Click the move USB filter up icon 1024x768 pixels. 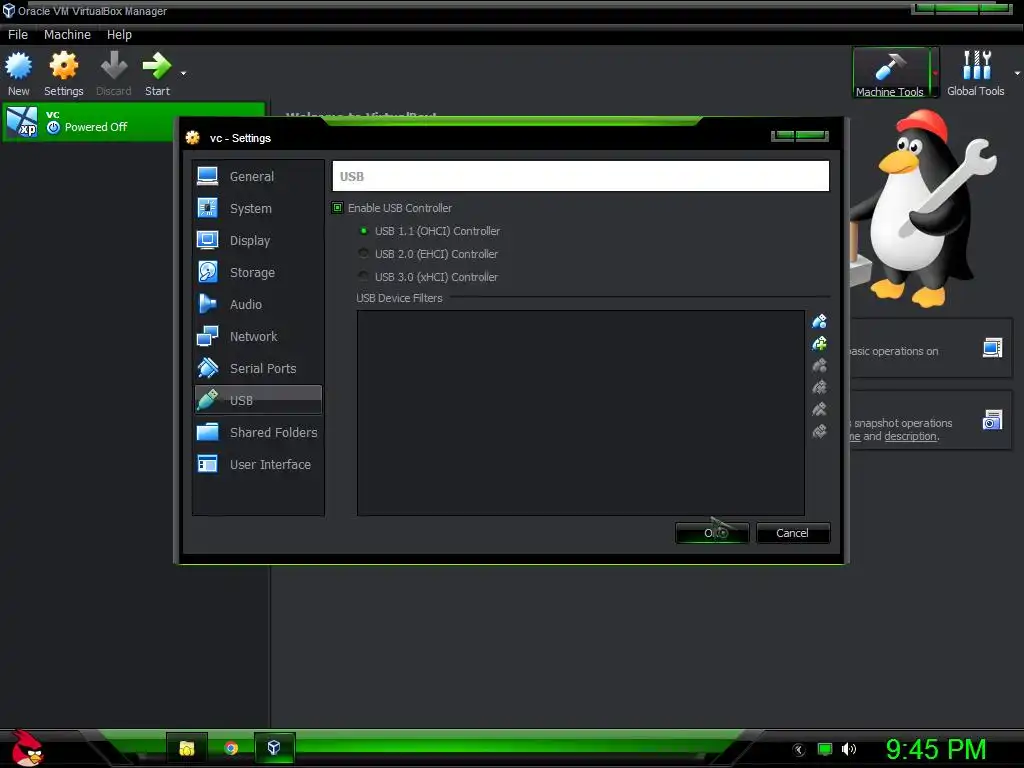click(x=820, y=409)
